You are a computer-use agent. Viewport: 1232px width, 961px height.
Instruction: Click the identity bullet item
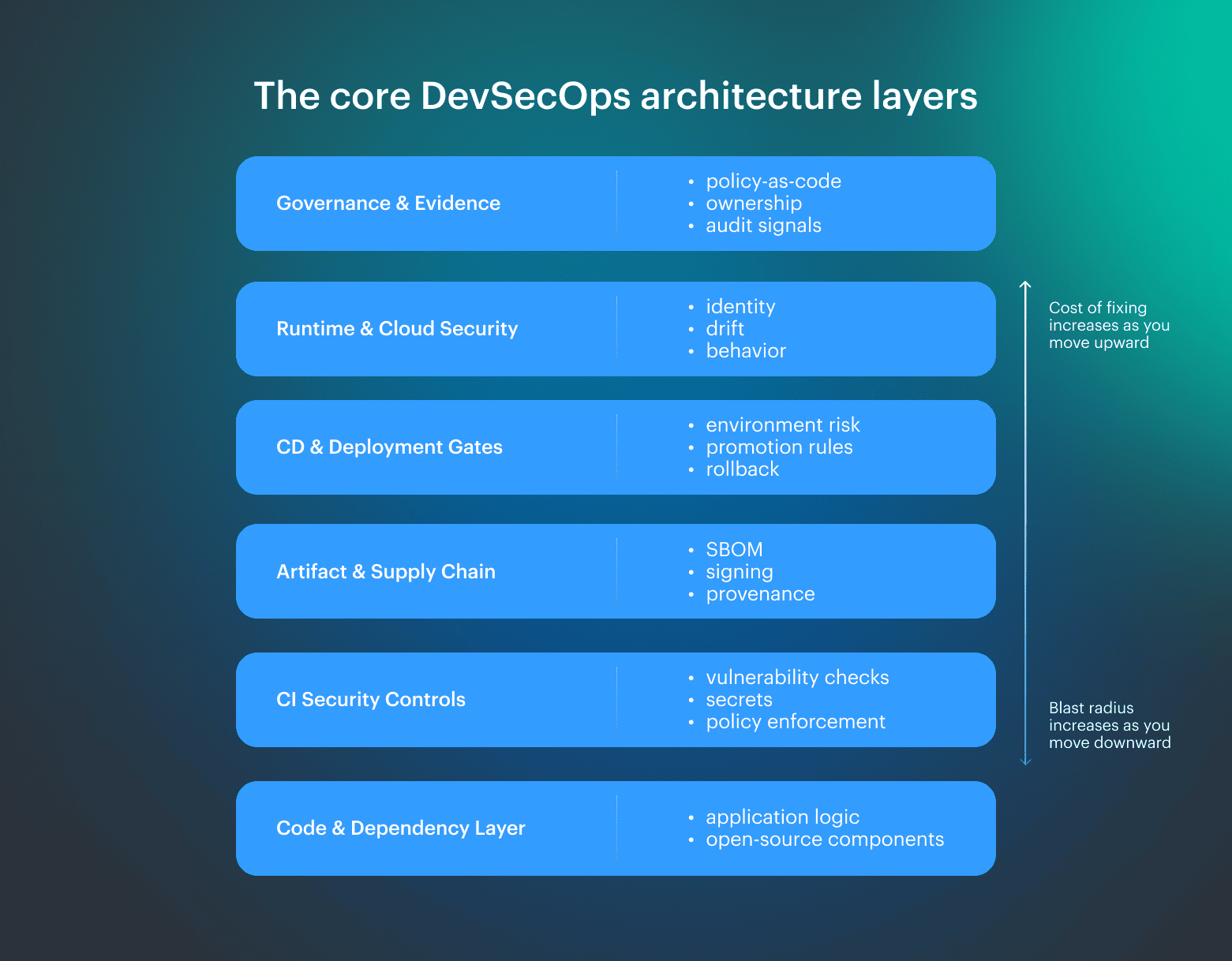(x=740, y=306)
